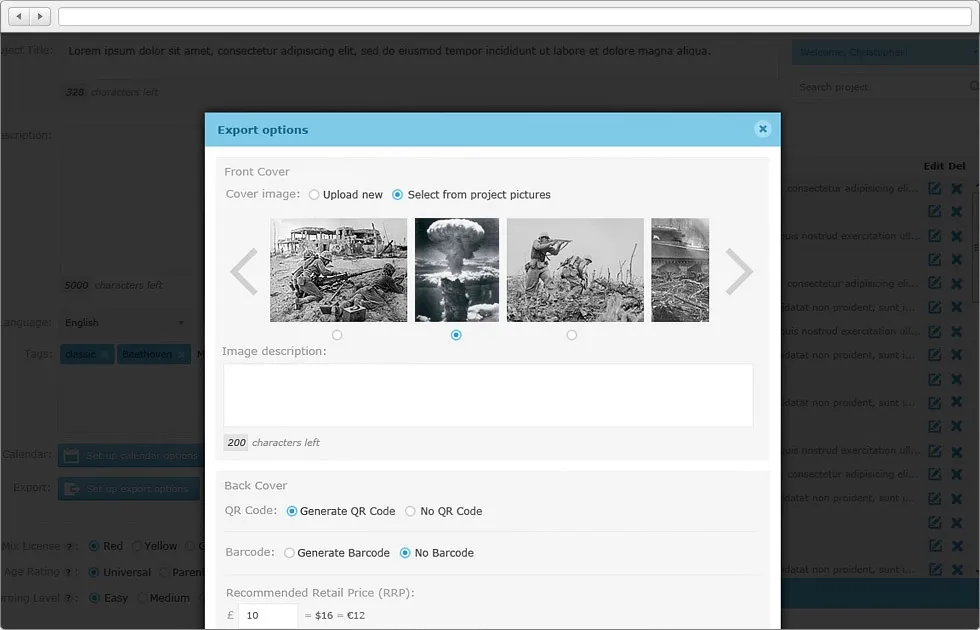Remove the Beethoven tag
Image resolution: width=980 pixels, height=630 pixels.
click(181, 354)
